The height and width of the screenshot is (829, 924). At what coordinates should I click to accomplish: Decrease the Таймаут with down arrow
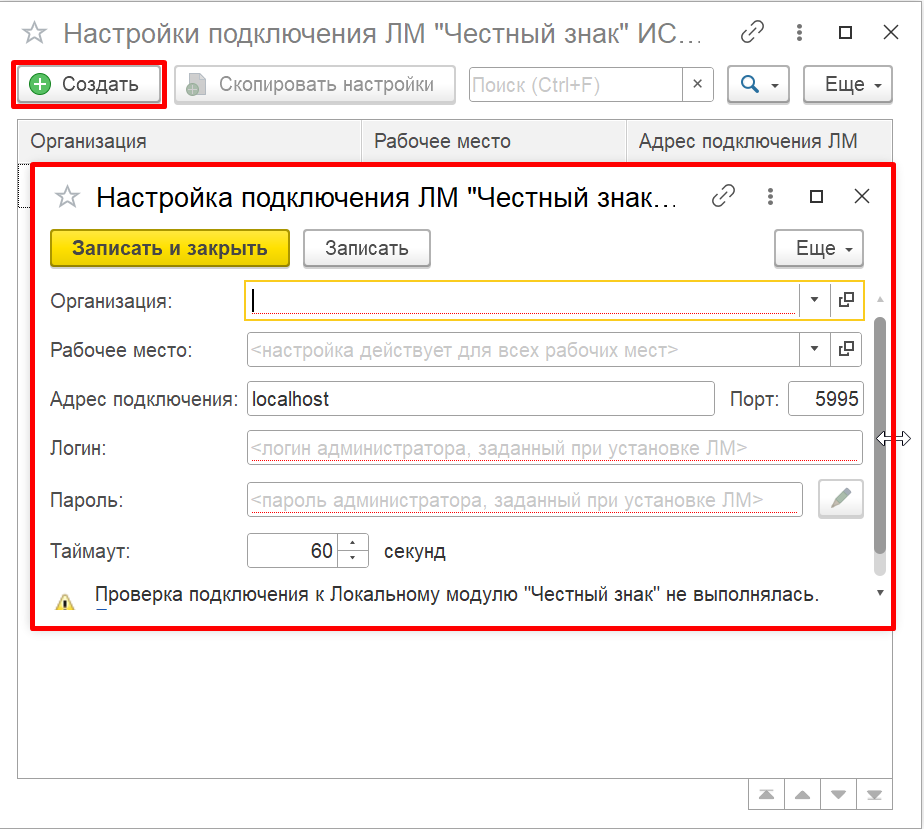(x=353, y=559)
